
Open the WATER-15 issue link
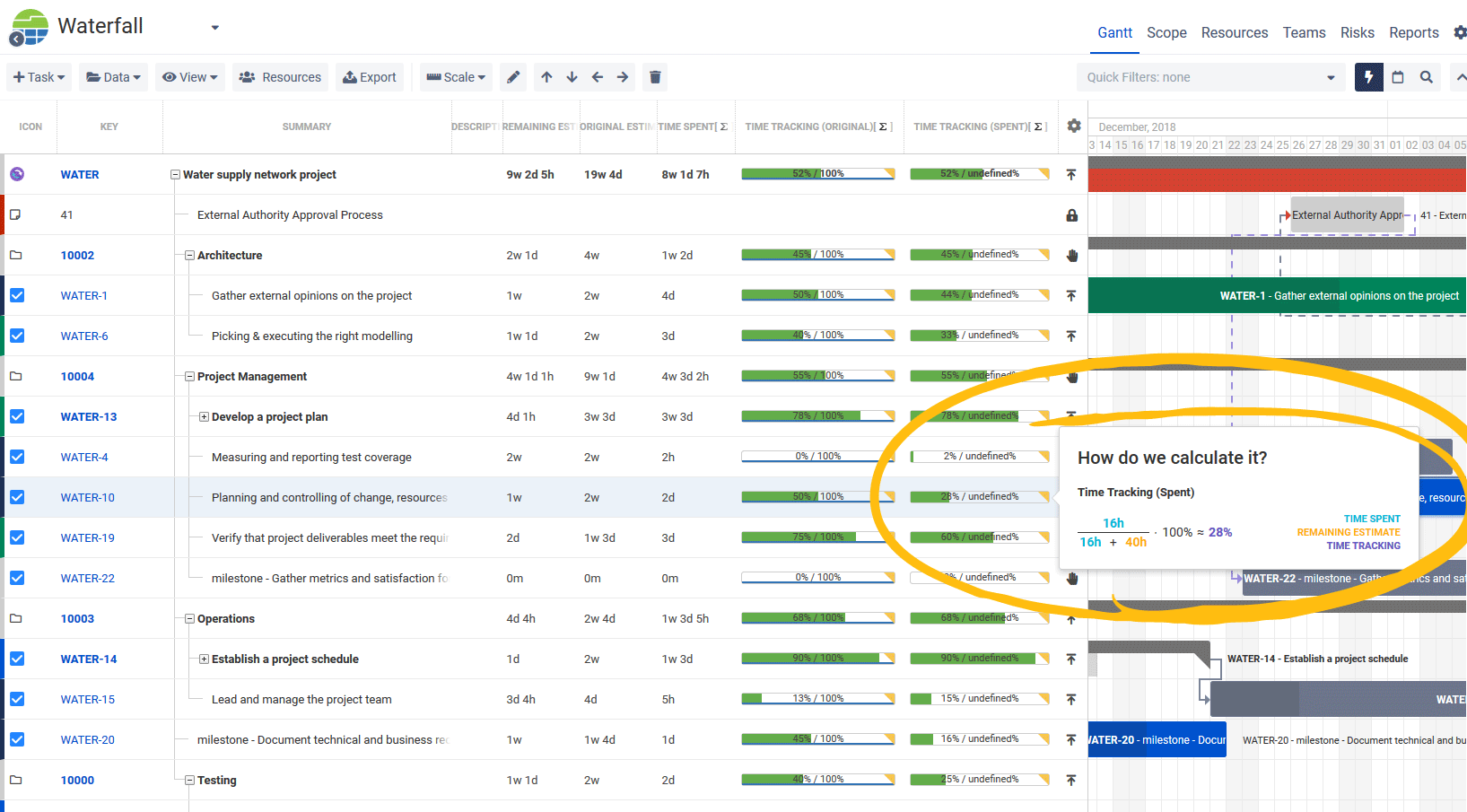(x=88, y=699)
